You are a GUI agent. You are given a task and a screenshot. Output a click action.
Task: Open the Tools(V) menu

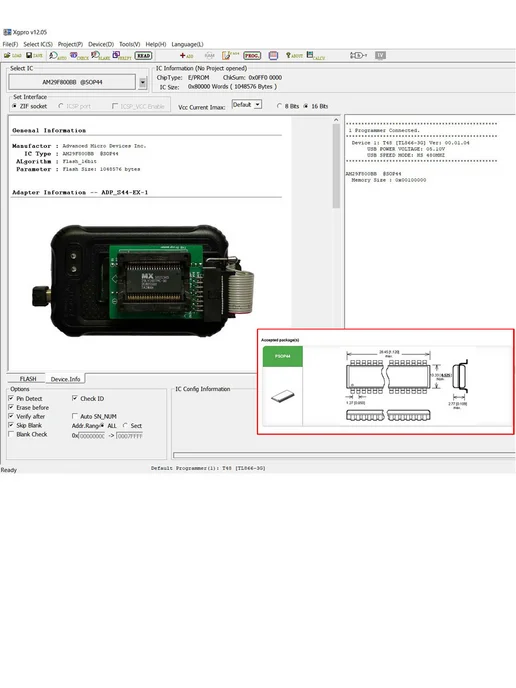pyautogui.click(x=129, y=44)
